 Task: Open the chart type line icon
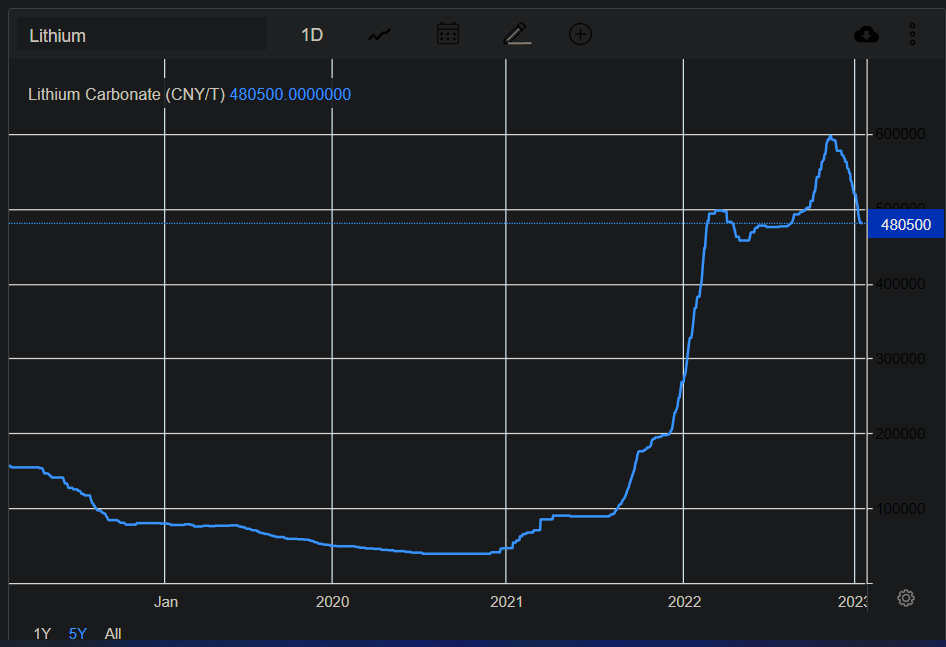(379, 34)
